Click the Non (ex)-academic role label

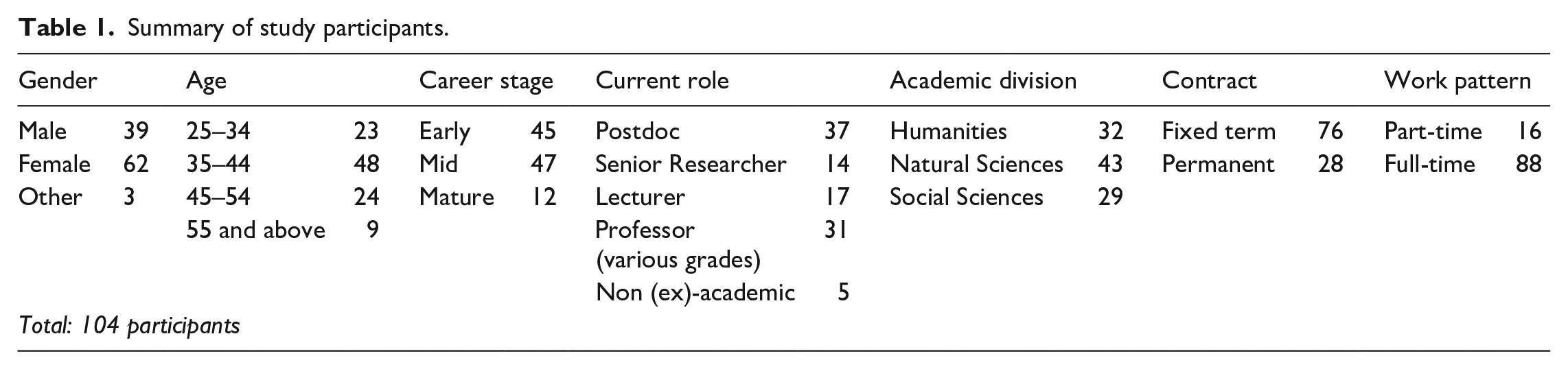tap(695, 293)
